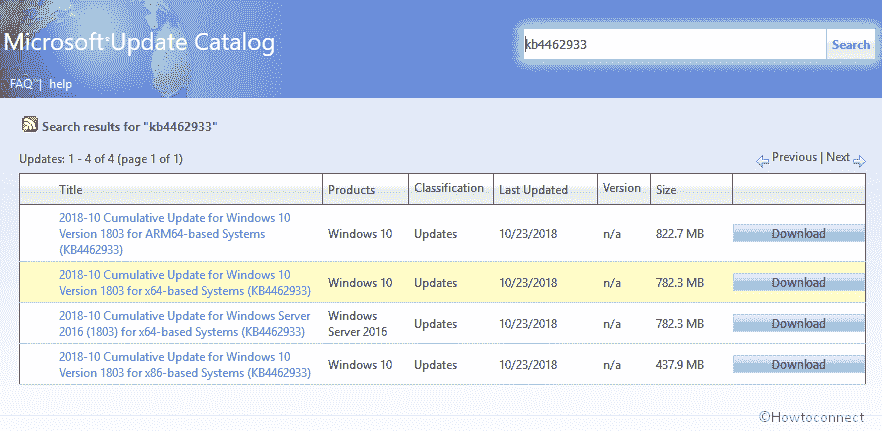Sort by the Products column header

352,190
